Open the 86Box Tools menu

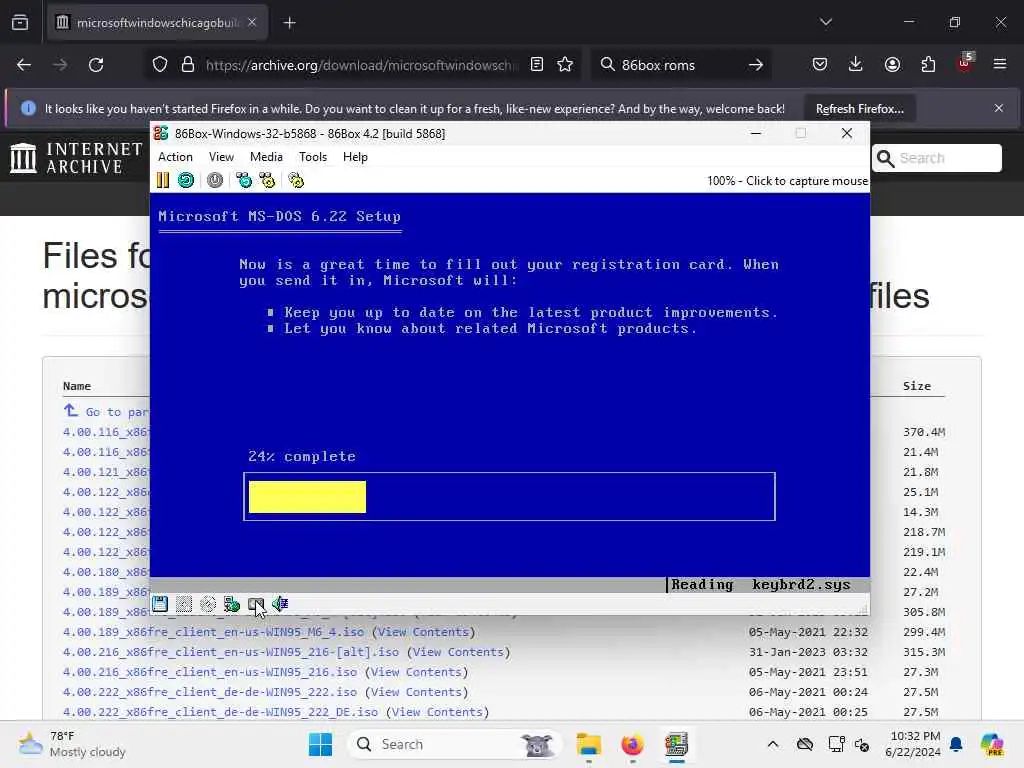pos(313,157)
